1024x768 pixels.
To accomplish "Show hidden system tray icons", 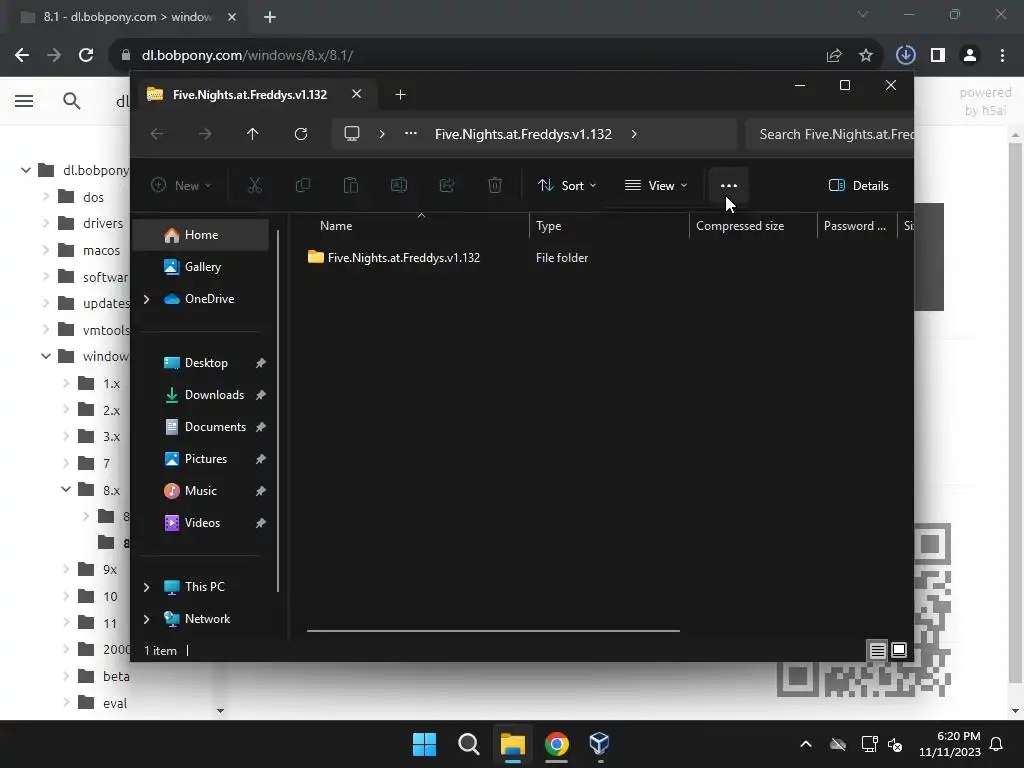I will click(x=806, y=744).
